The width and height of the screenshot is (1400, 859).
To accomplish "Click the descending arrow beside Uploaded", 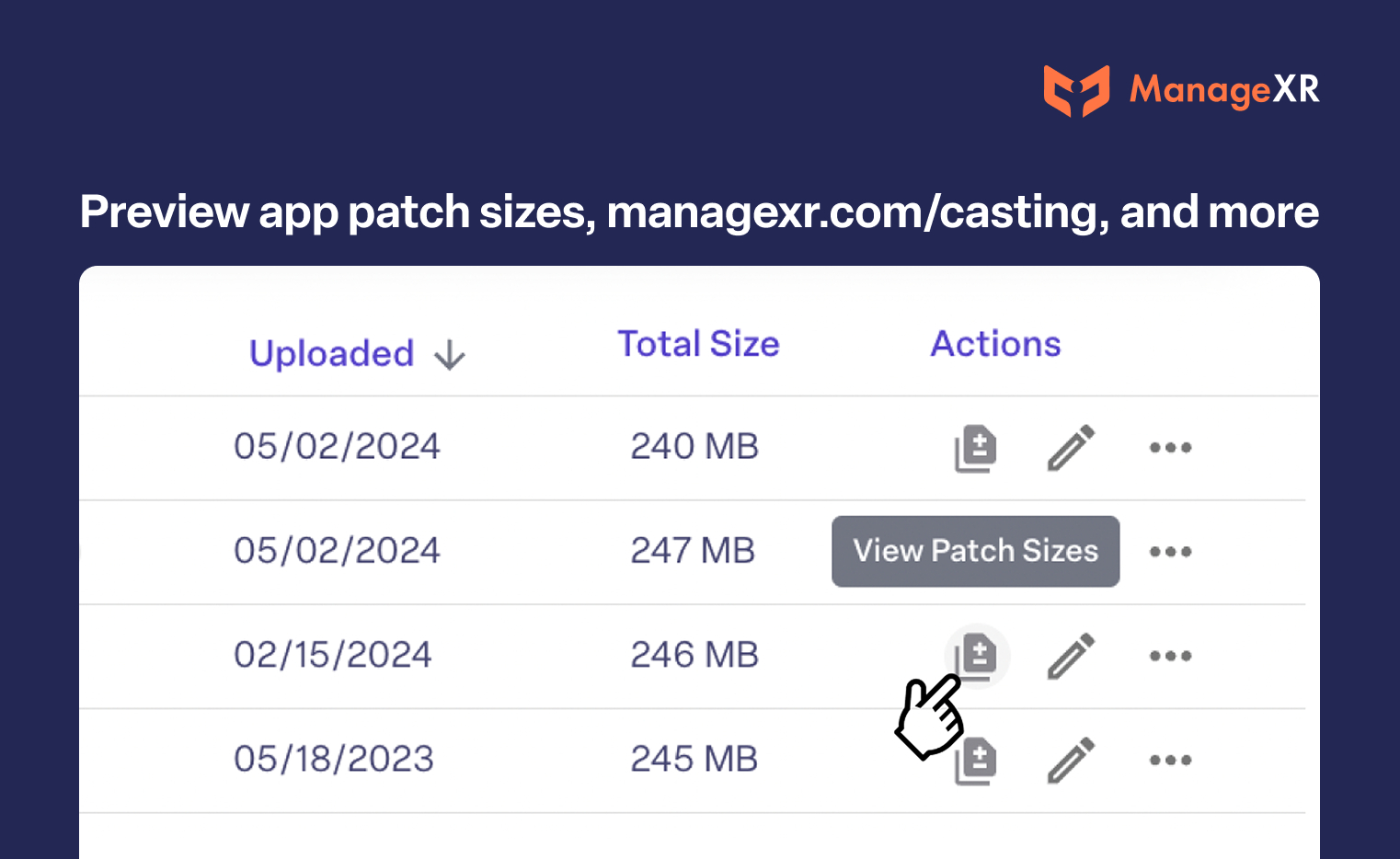I will click(450, 355).
